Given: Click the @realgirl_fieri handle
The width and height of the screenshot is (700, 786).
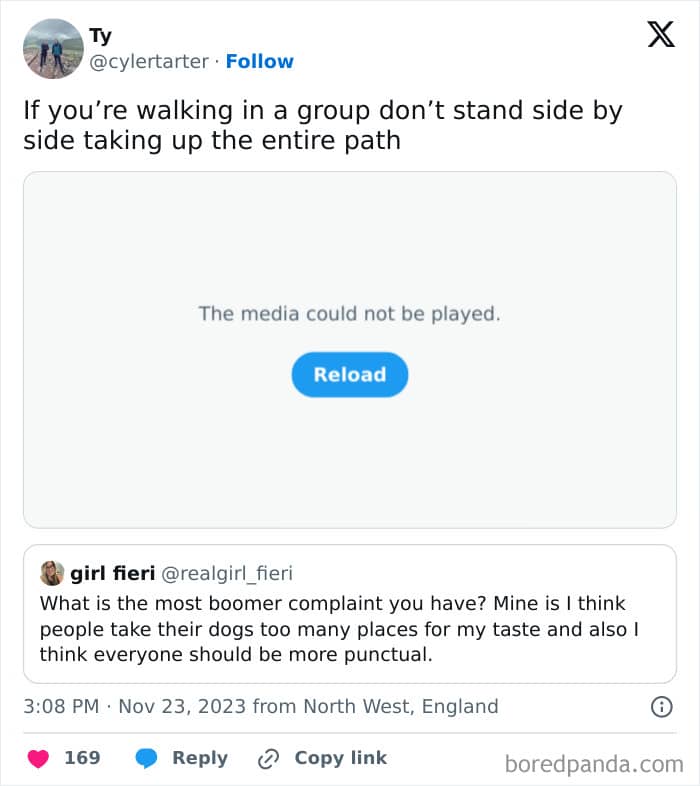Looking at the screenshot, I should tap(227, 573).
